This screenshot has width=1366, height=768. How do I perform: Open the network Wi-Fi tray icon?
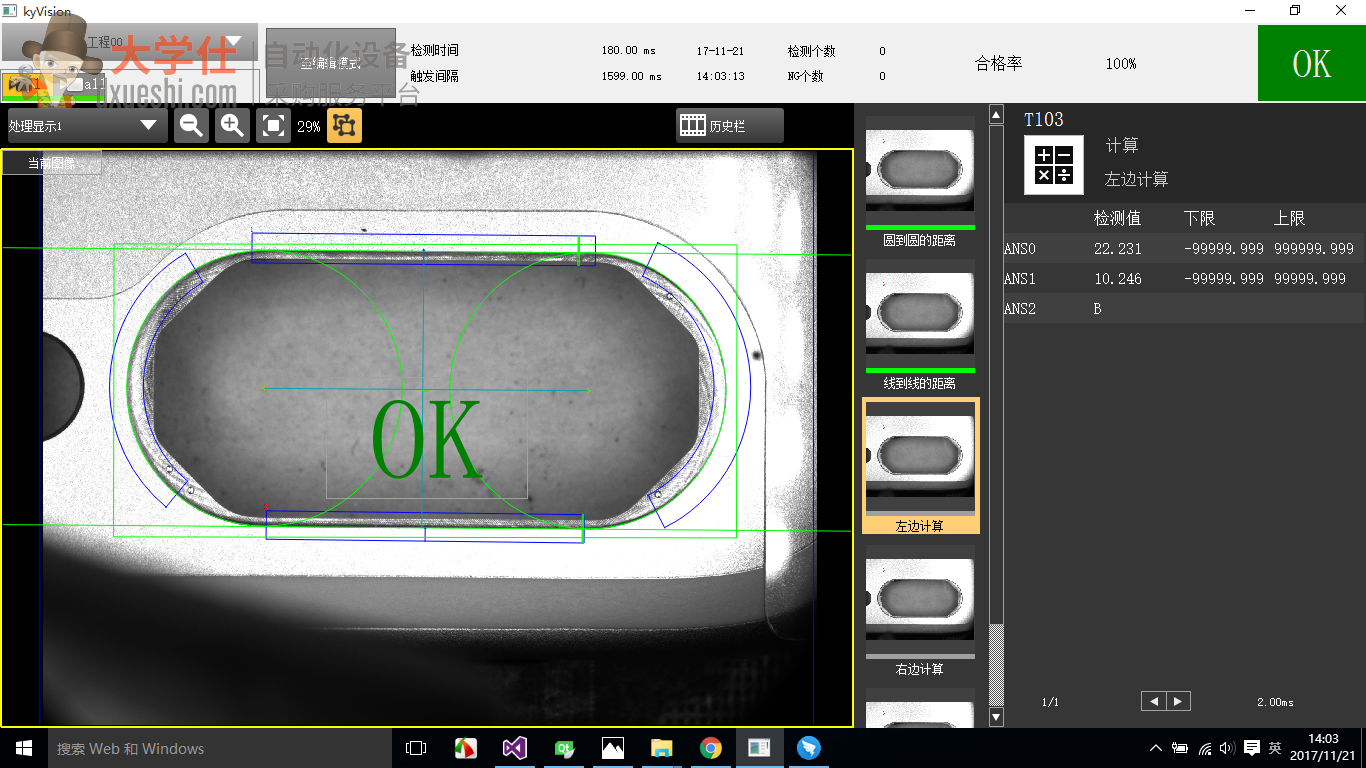pos(1205,748)
